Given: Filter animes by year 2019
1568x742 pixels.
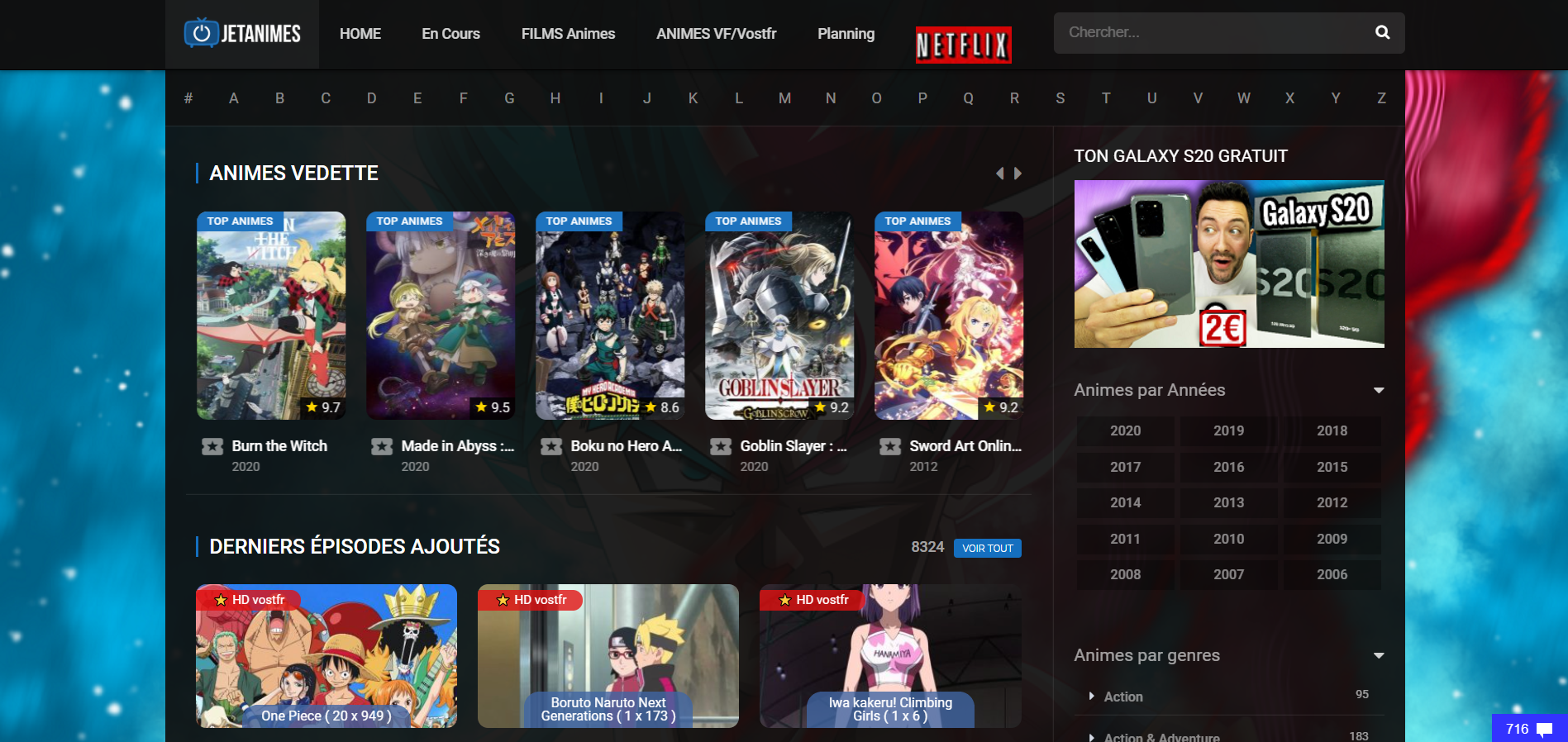Looking at the screenshot, I should pyautogui.click(x=1228, y=430).
